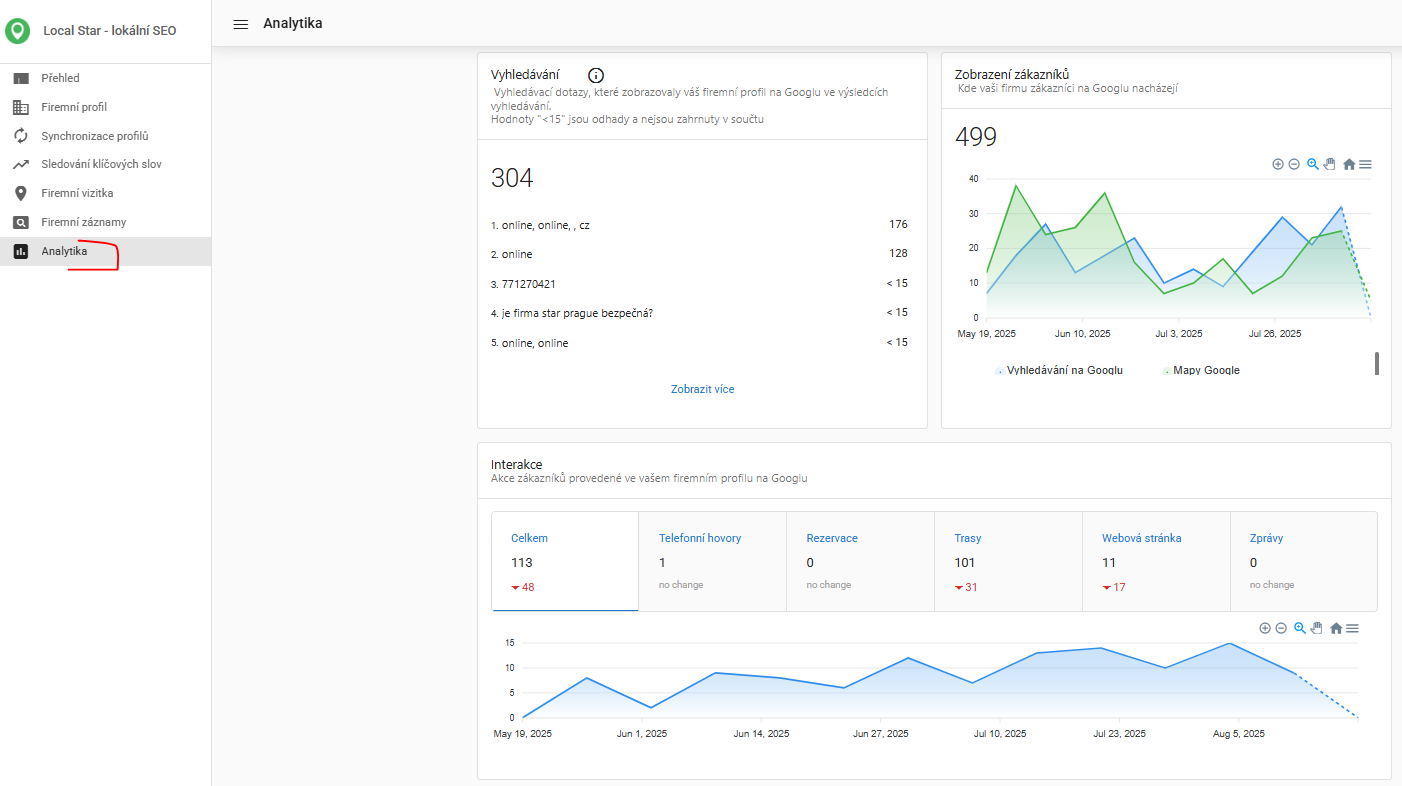Select selection zoom tool on Interakce chart
This screenshot has width=1402, height=786.
point(1300,628)
